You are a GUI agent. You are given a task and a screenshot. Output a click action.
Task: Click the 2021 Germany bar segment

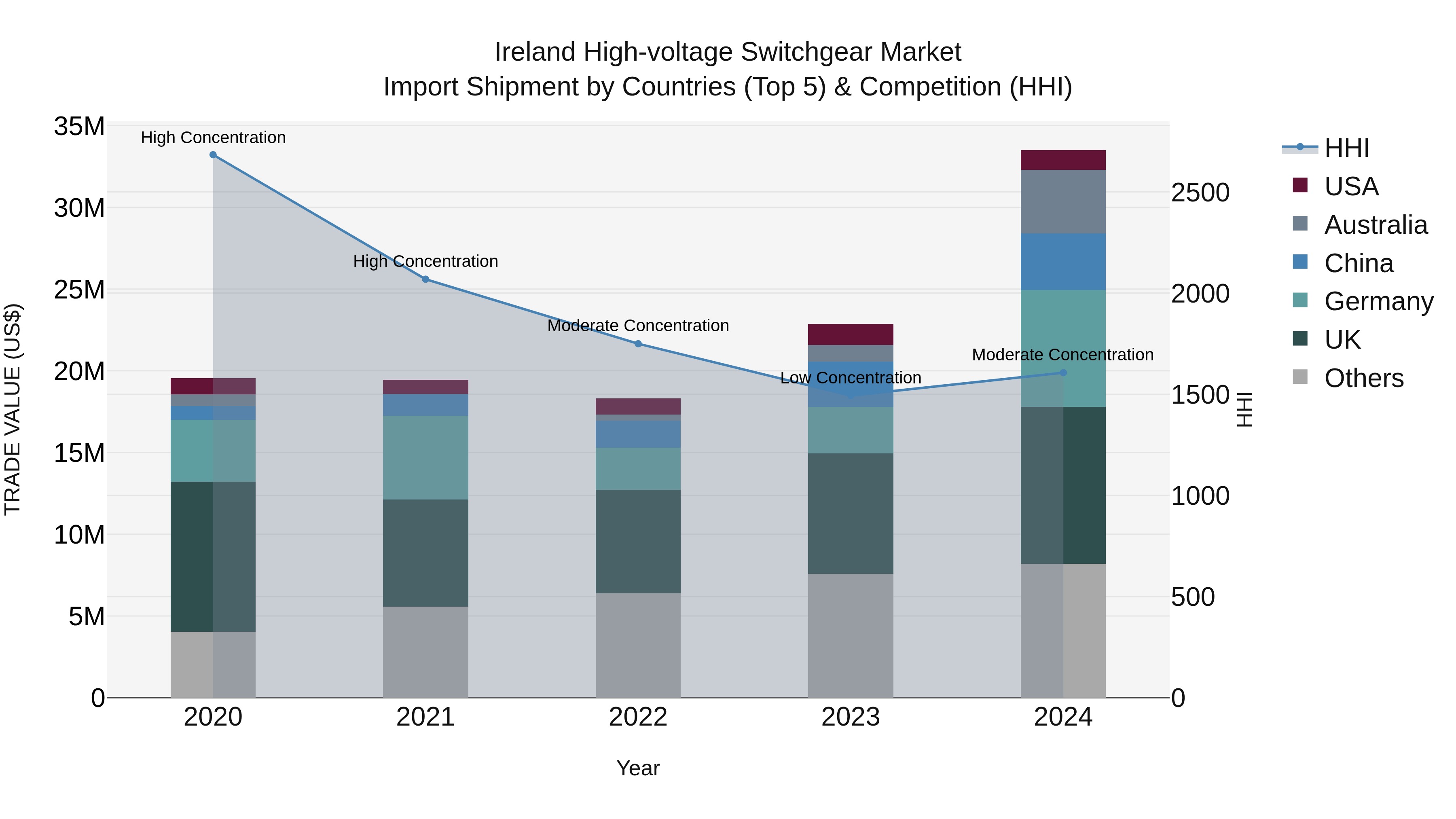pyautogui.click(x=425, y=458)
